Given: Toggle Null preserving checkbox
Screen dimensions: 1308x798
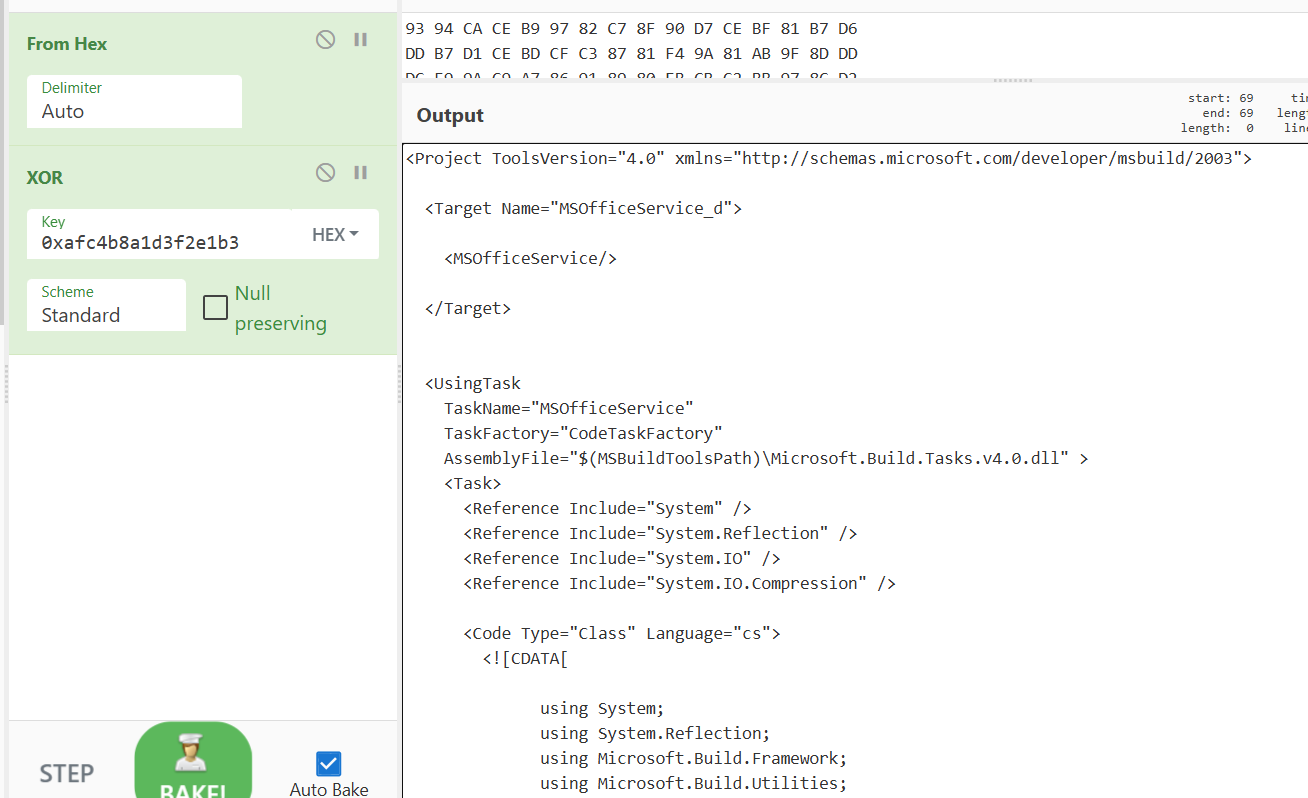Looking at the screenshot, I should coord(215,307).
